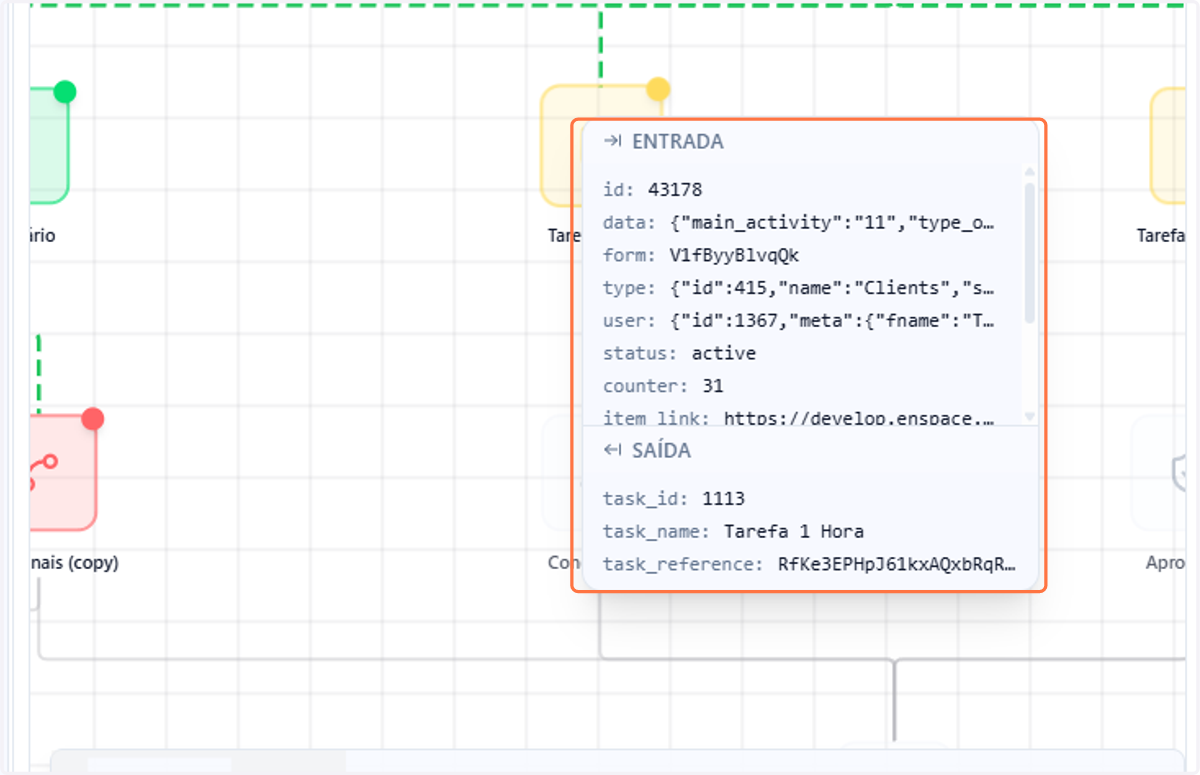Click the task_id value 1113

724,499
